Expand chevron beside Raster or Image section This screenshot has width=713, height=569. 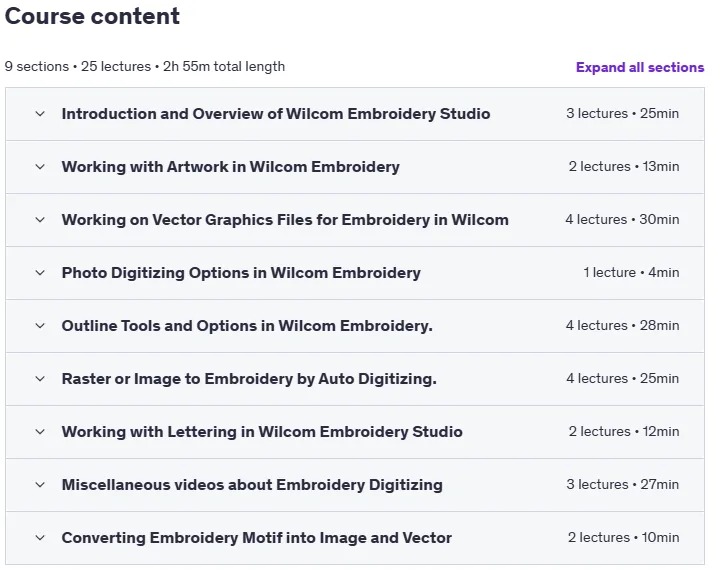pos(40,379)
